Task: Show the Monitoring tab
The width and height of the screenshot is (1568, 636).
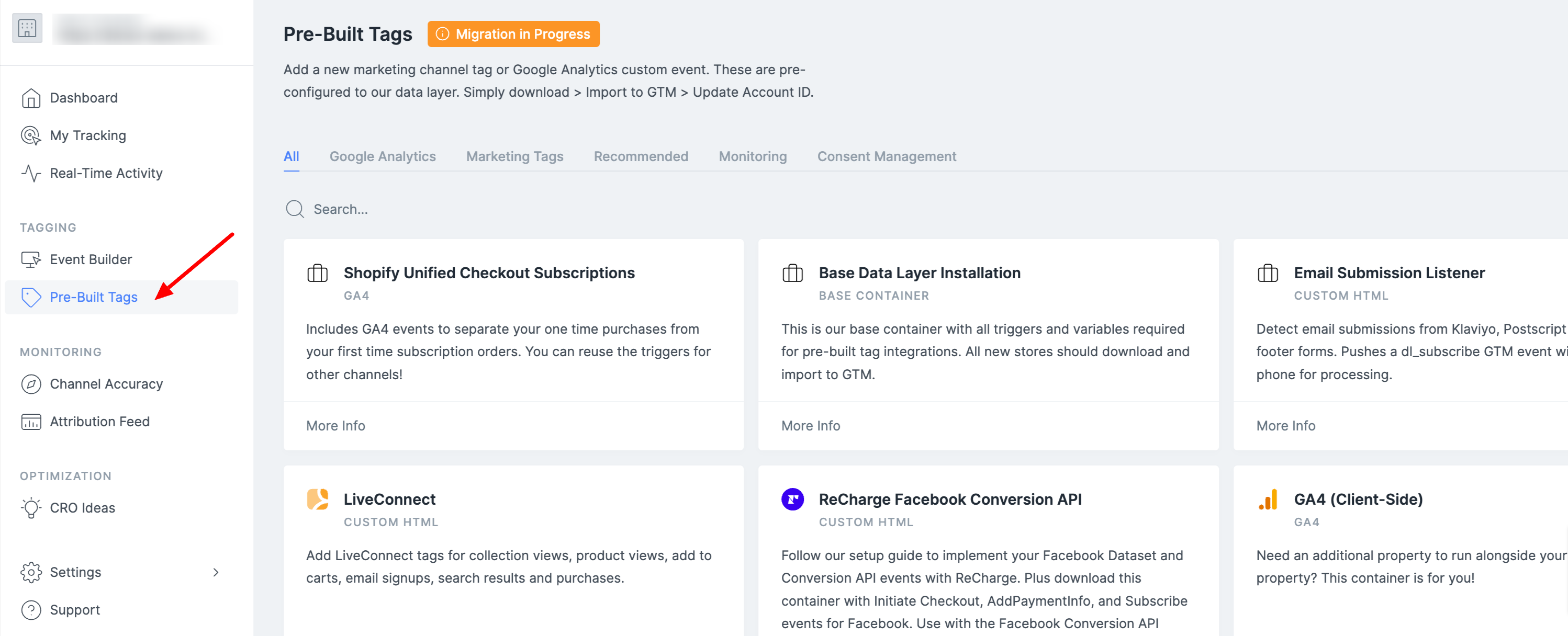Action: pyautogui.click(x=753, y=157)
